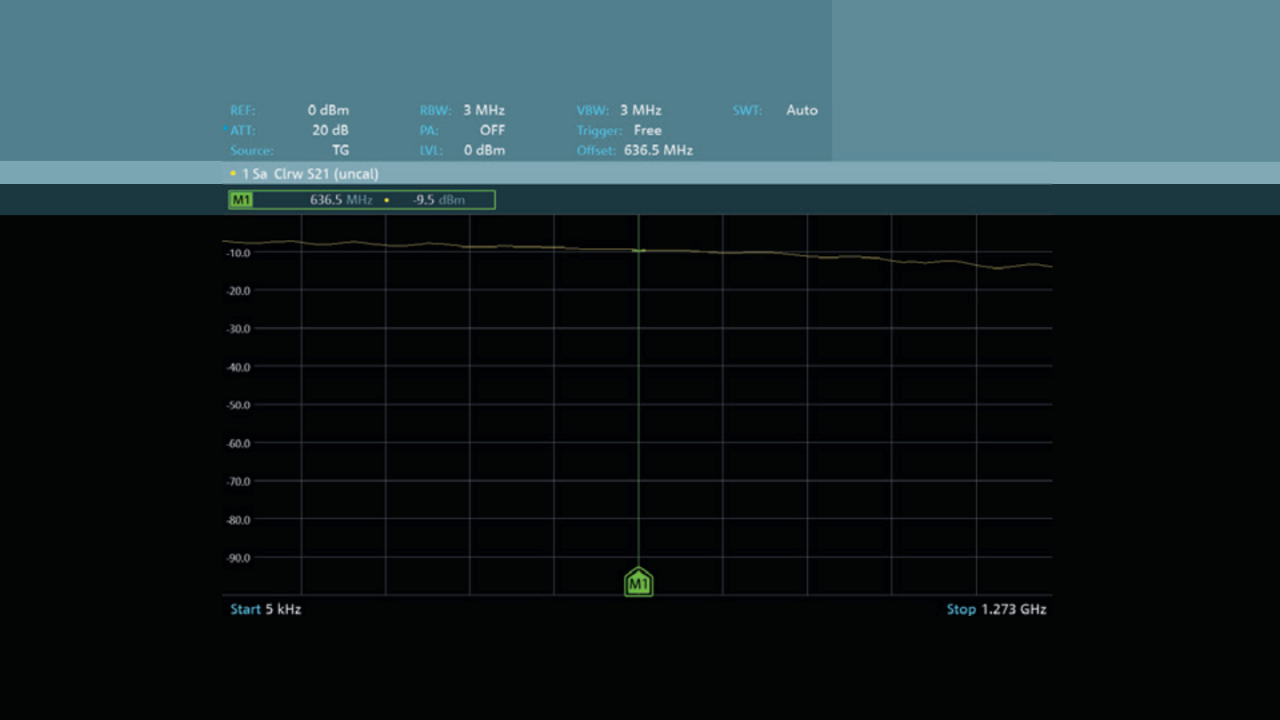The height and width of the screenshot is (720, 1280).
Task: Edit the ATT 20 dB attenuation value
Action: (x=330, y=130)
